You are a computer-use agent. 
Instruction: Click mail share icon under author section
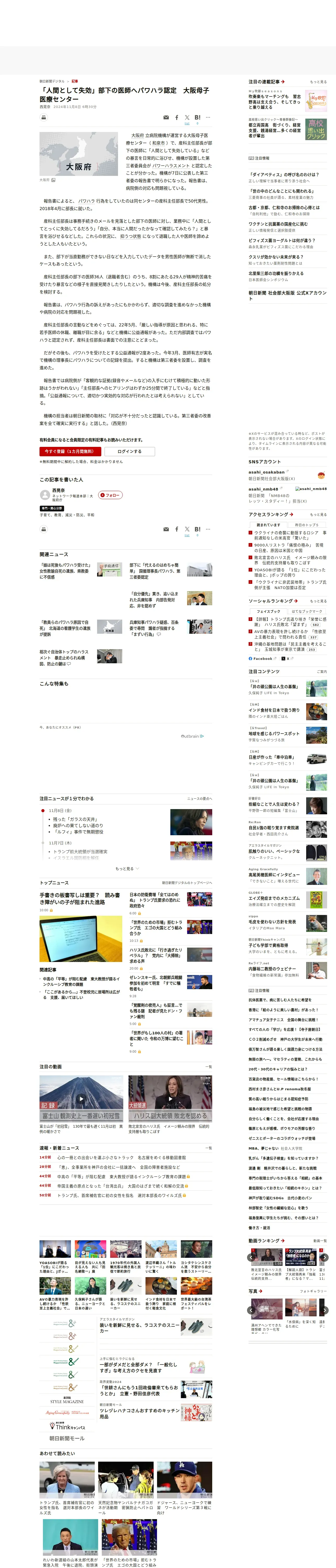(166, 529)
